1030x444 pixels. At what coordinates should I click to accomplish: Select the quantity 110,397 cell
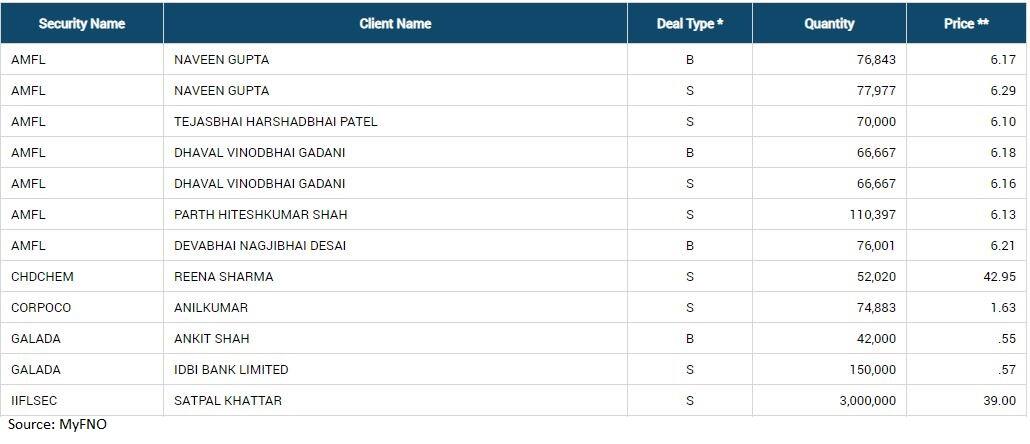tap(829, 215)
